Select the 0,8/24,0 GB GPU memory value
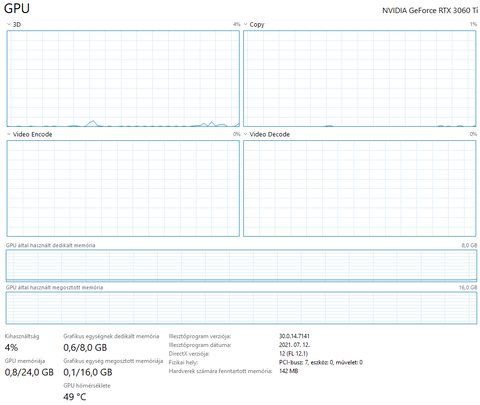Viewport: 480px width, 405px height. pyautogui.click(x=29, y=372)
